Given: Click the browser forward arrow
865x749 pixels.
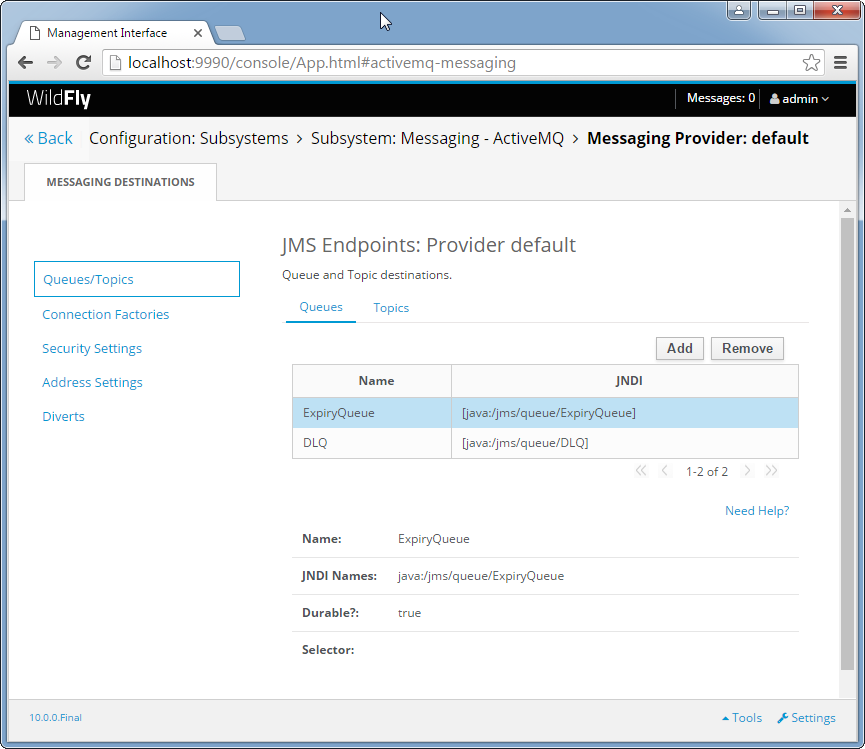Looking at the screenshot, I should pyautogui.click(x=54, y=63).
